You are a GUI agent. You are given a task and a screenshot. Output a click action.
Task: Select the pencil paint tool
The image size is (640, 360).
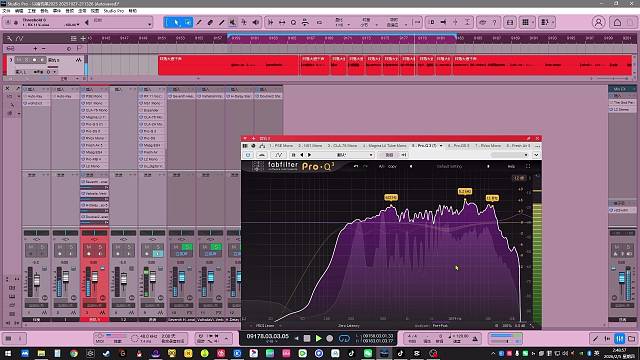coord(199,22)
